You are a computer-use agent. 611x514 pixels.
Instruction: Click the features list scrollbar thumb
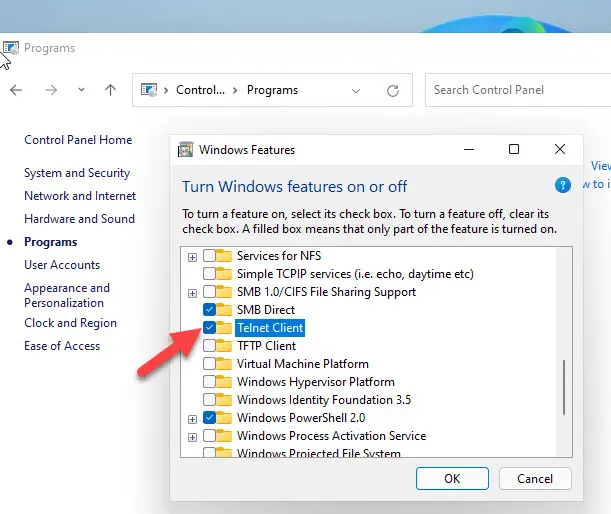[x=564, y=387]
